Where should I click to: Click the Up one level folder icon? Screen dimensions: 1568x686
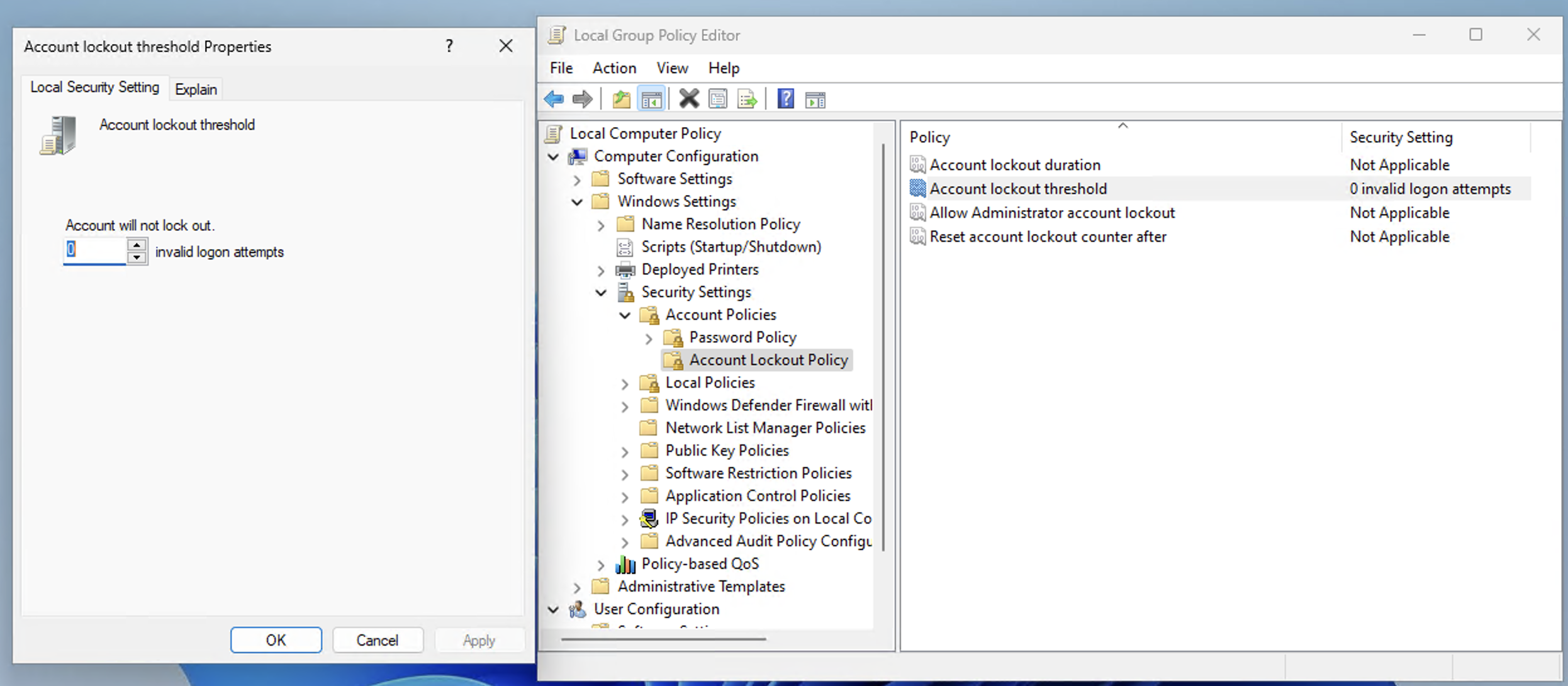coord(621,99)
